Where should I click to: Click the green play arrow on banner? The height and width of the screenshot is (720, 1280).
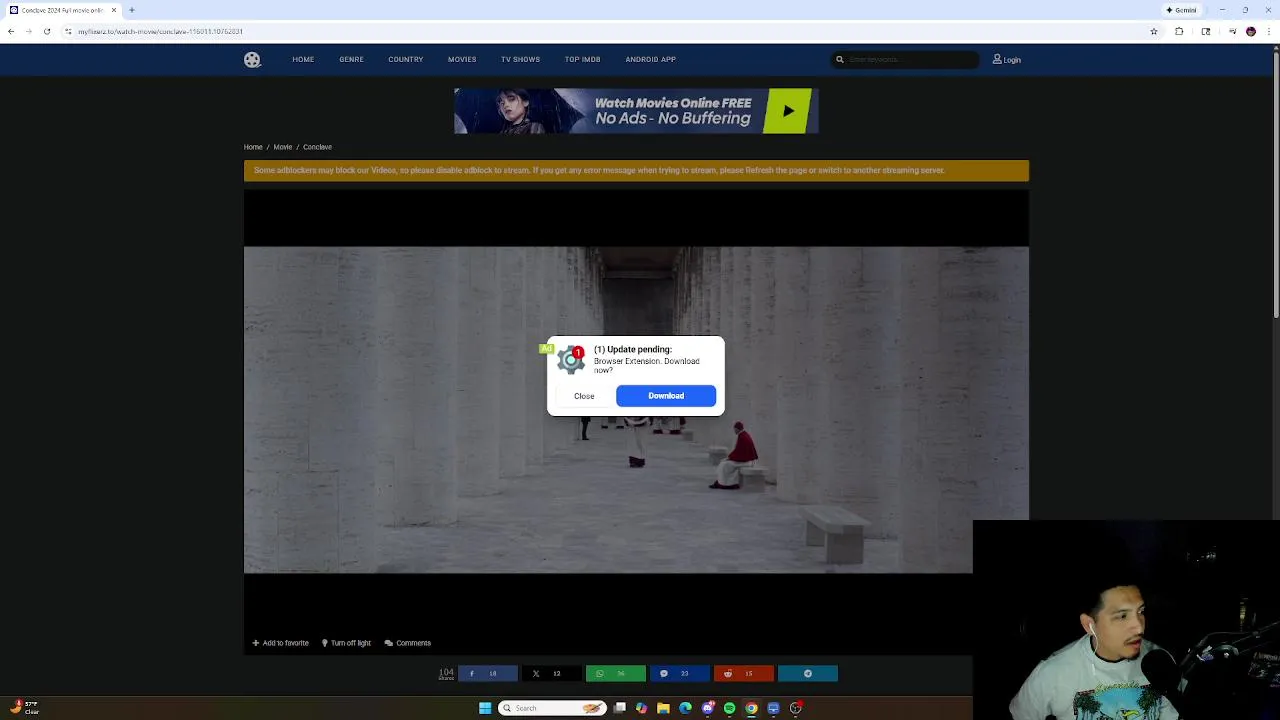click(x=789, y=111)
